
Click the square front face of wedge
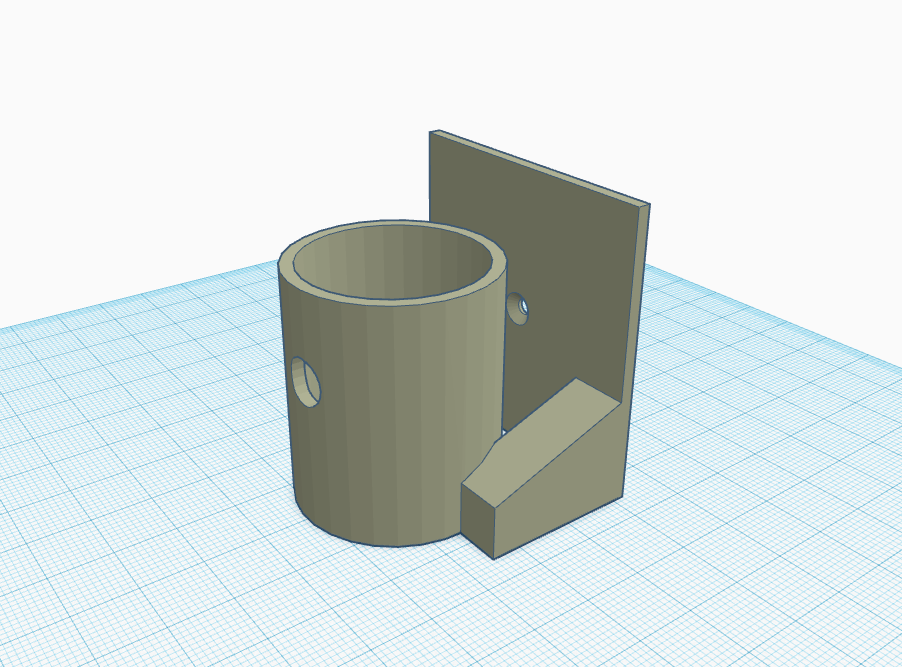[x=480, y=515]
